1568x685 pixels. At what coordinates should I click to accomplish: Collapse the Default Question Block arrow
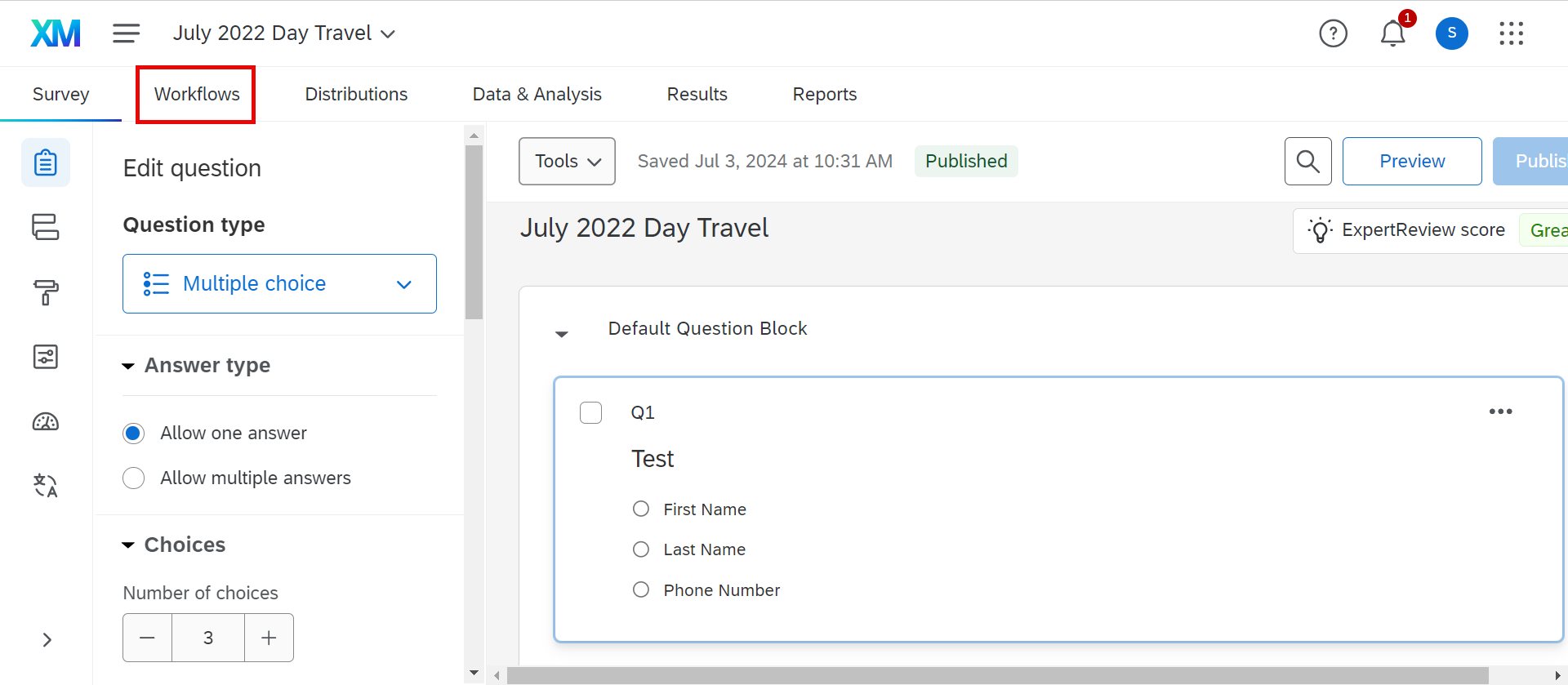point(562,333)
